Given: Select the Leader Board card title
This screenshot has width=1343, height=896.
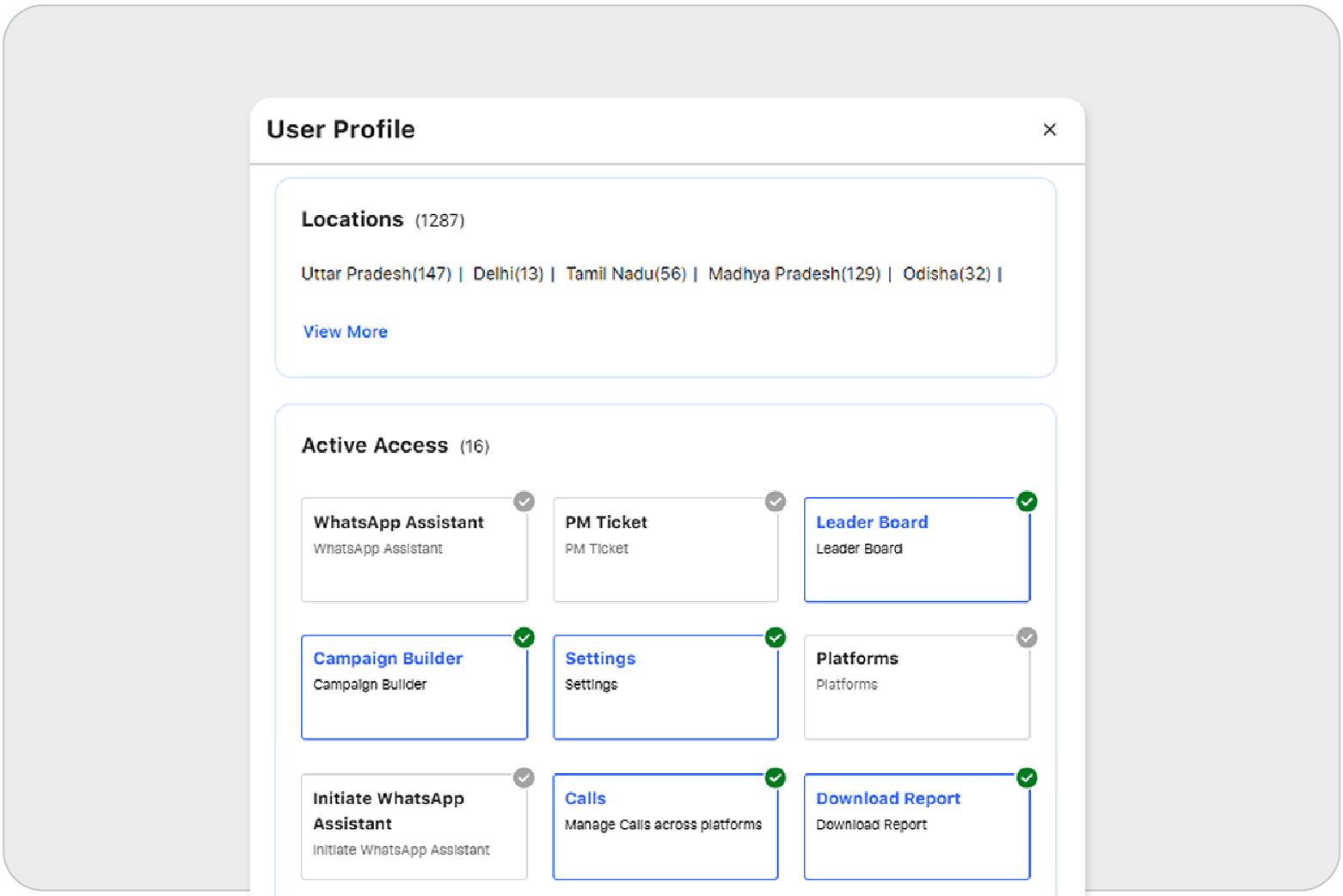Looking at the screenshot, I should point(871,522).
